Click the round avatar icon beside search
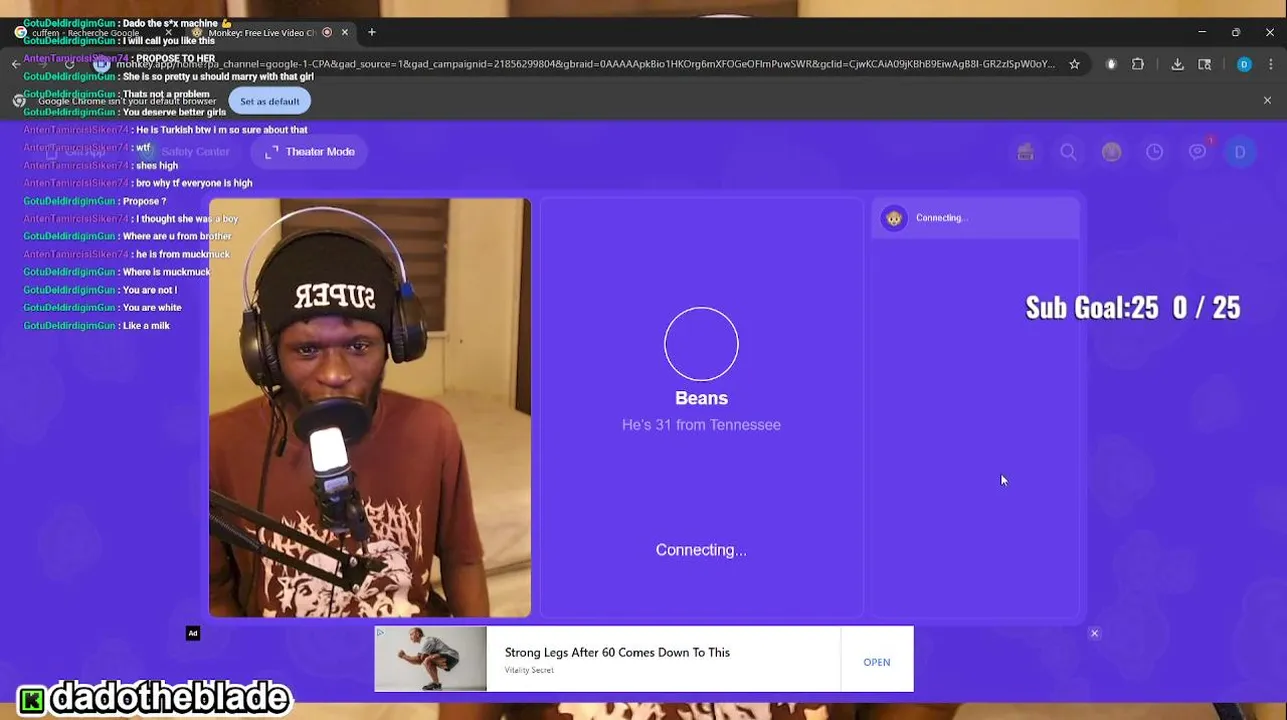This screenshot has width=1287, height=720. 1111,152
